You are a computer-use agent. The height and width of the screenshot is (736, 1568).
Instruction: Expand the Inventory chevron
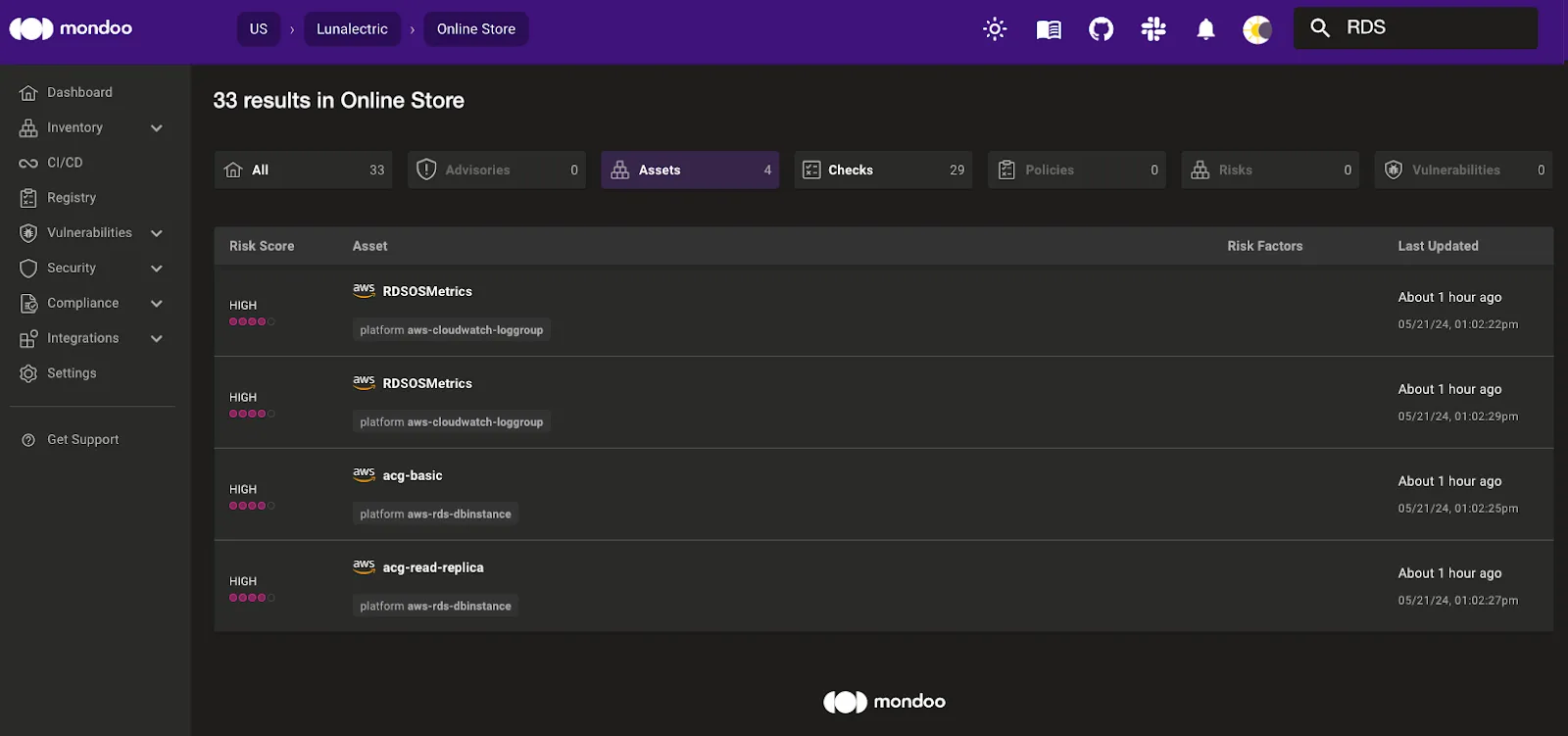click(x=157, y=128)
